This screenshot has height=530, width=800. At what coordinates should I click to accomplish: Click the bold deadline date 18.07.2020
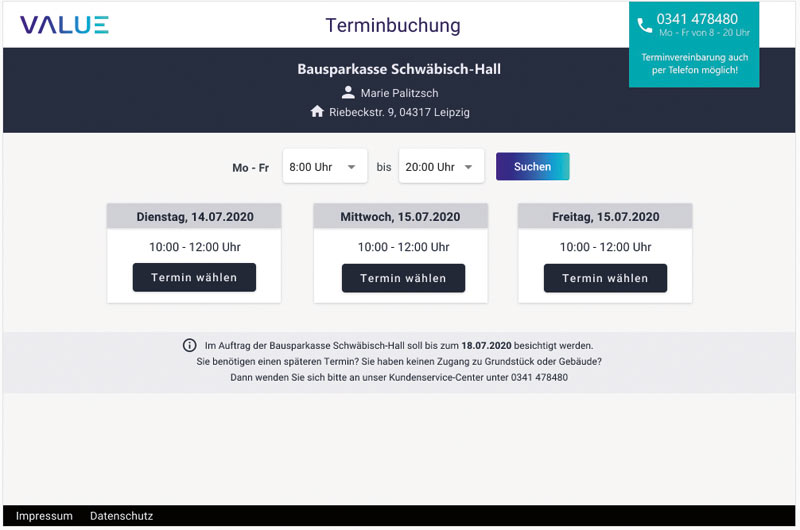pyautogui.click(x=486, y=345)
